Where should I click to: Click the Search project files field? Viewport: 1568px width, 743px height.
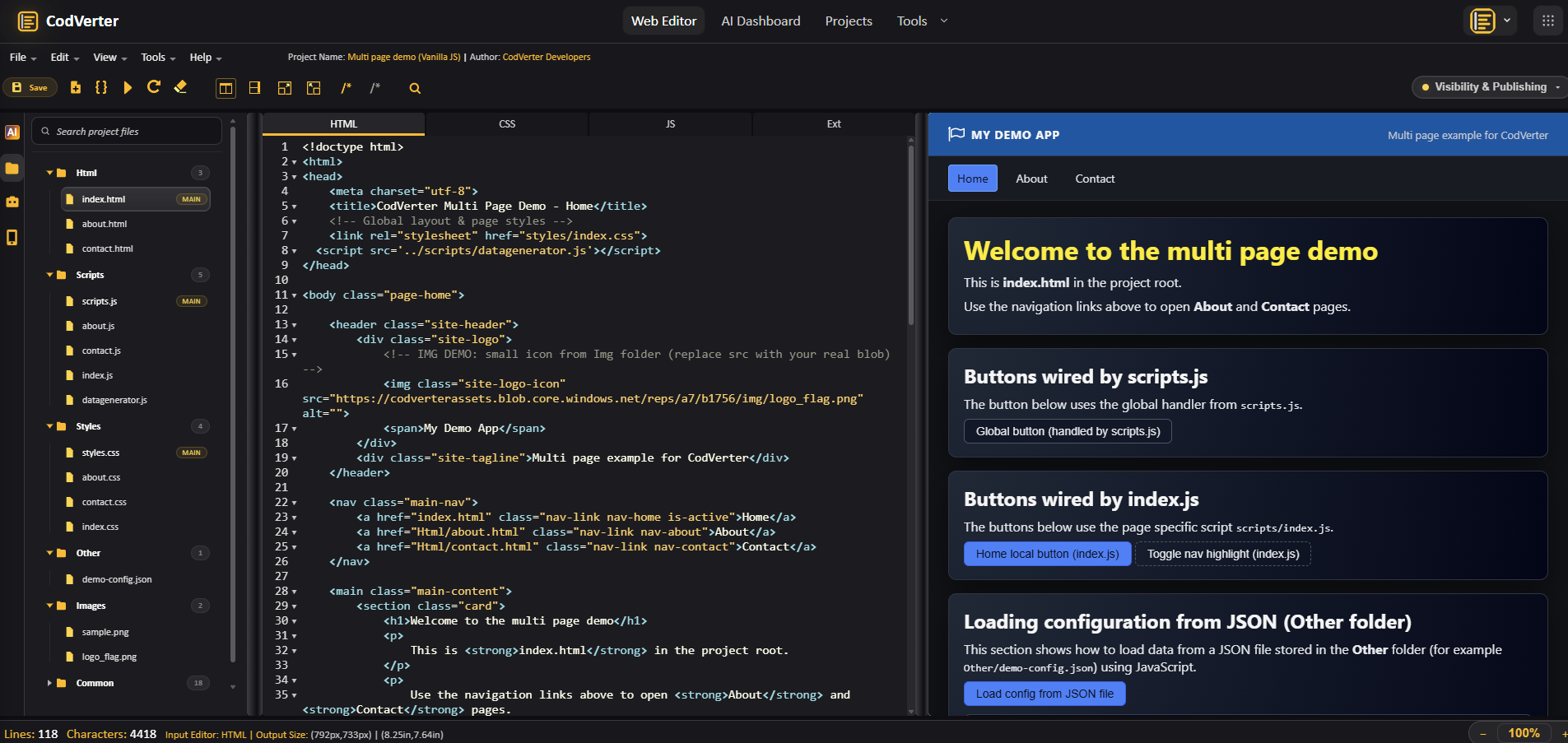click(127, 132)
